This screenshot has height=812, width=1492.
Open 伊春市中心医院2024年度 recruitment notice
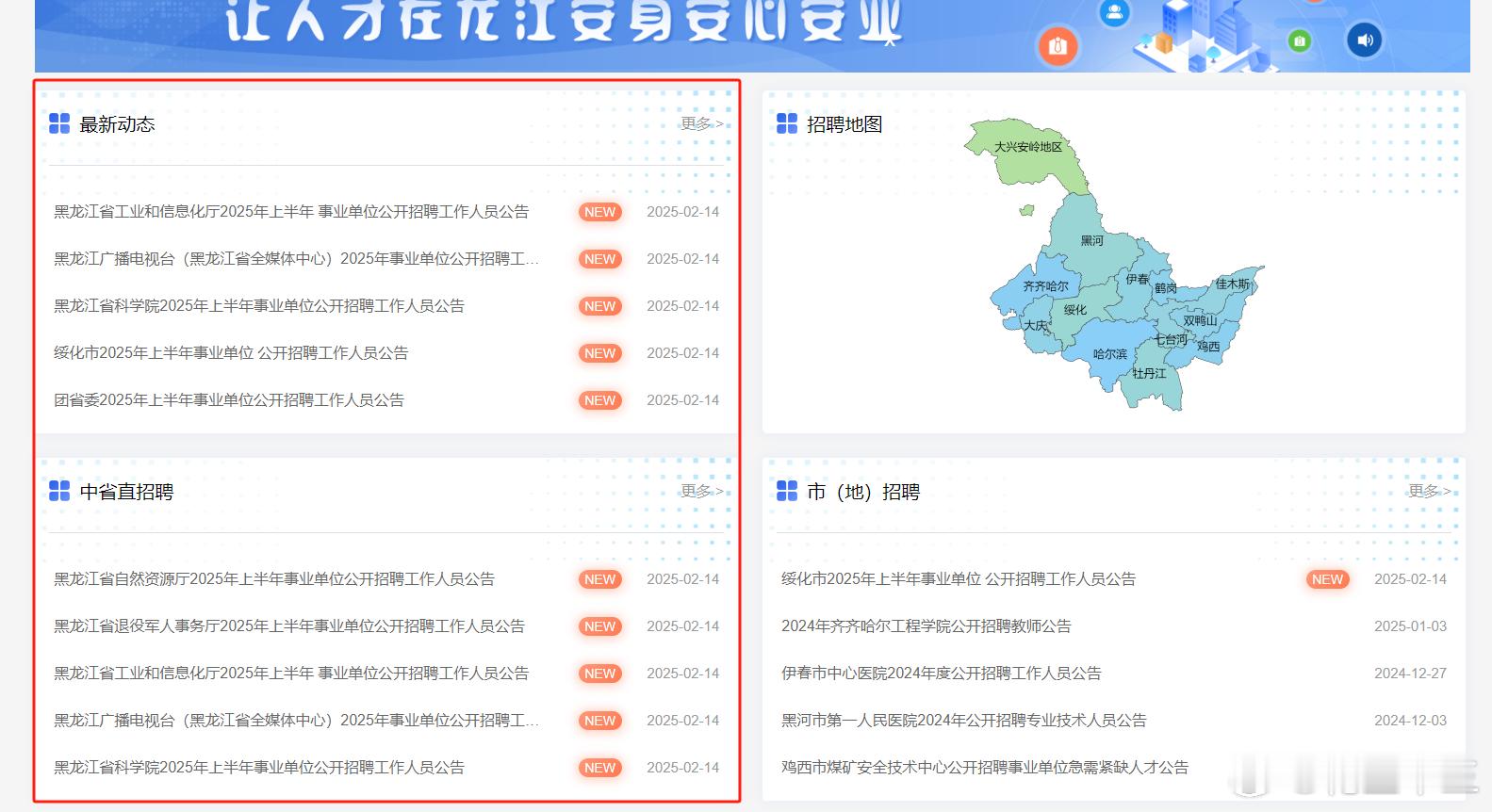942,674
